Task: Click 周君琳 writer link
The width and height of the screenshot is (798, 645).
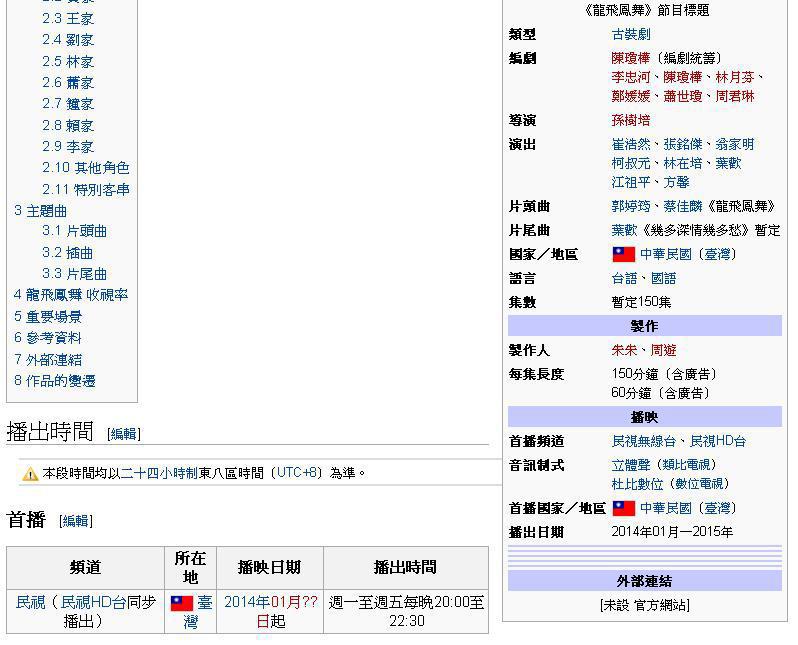Action: [734, 96]
